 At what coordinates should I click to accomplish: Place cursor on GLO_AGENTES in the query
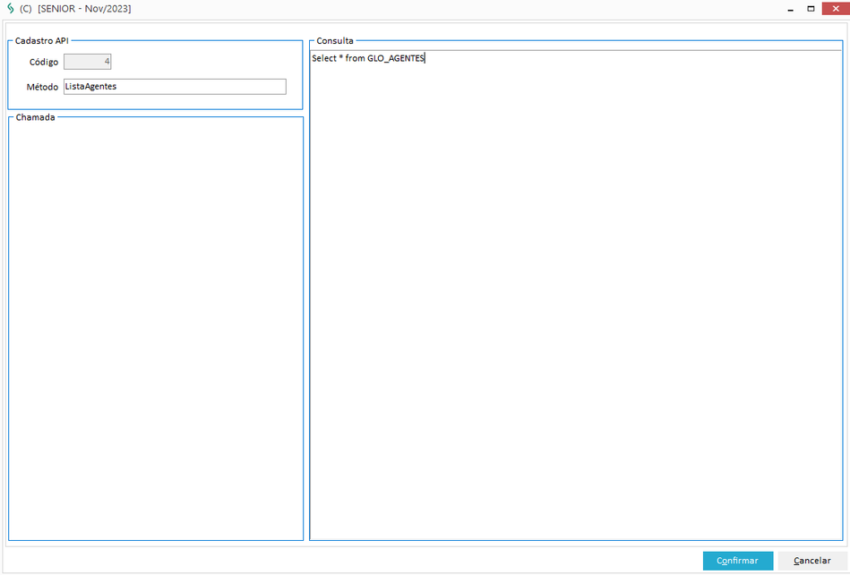point(396,59)
